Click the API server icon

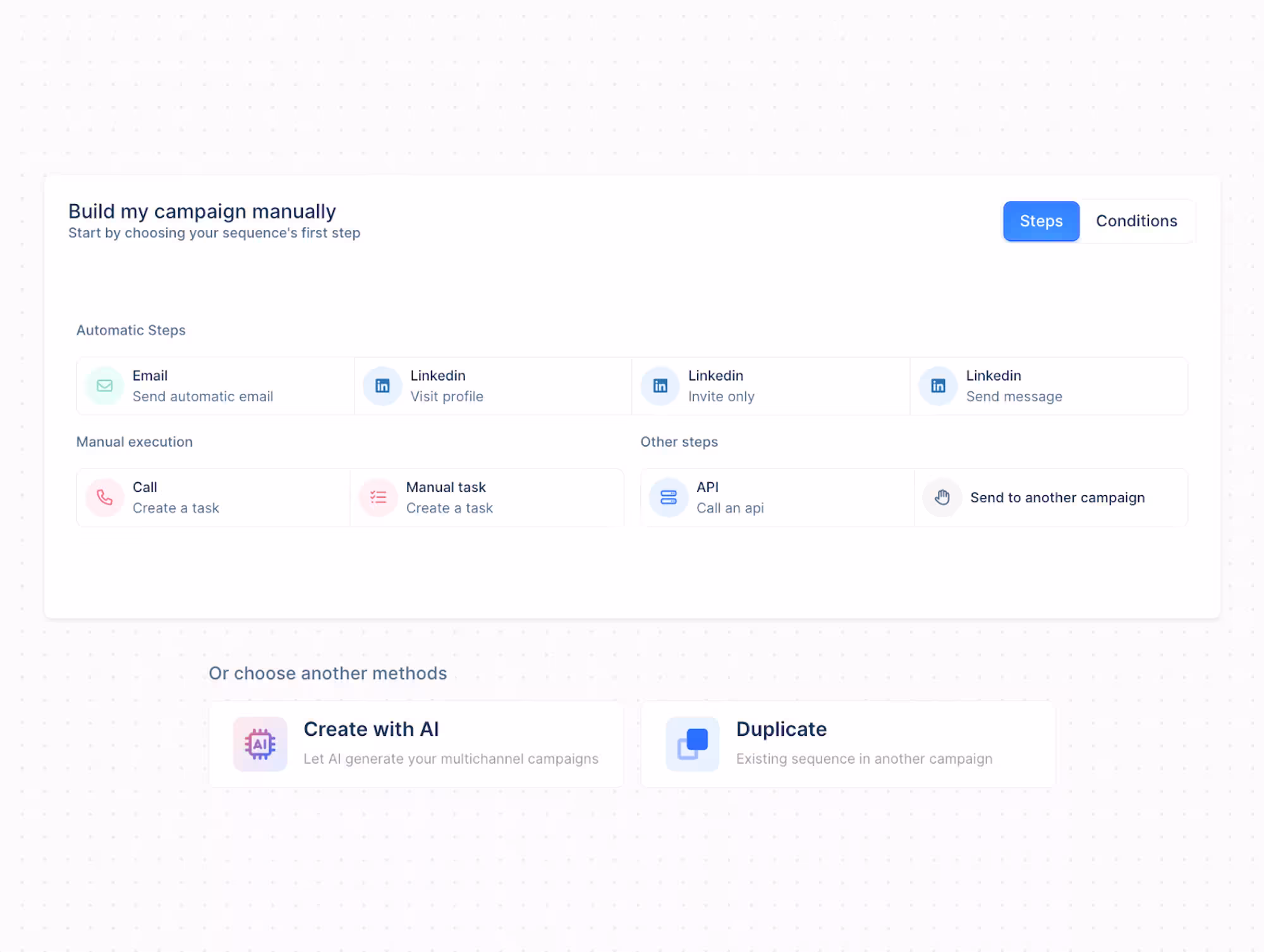coord(668,497)
